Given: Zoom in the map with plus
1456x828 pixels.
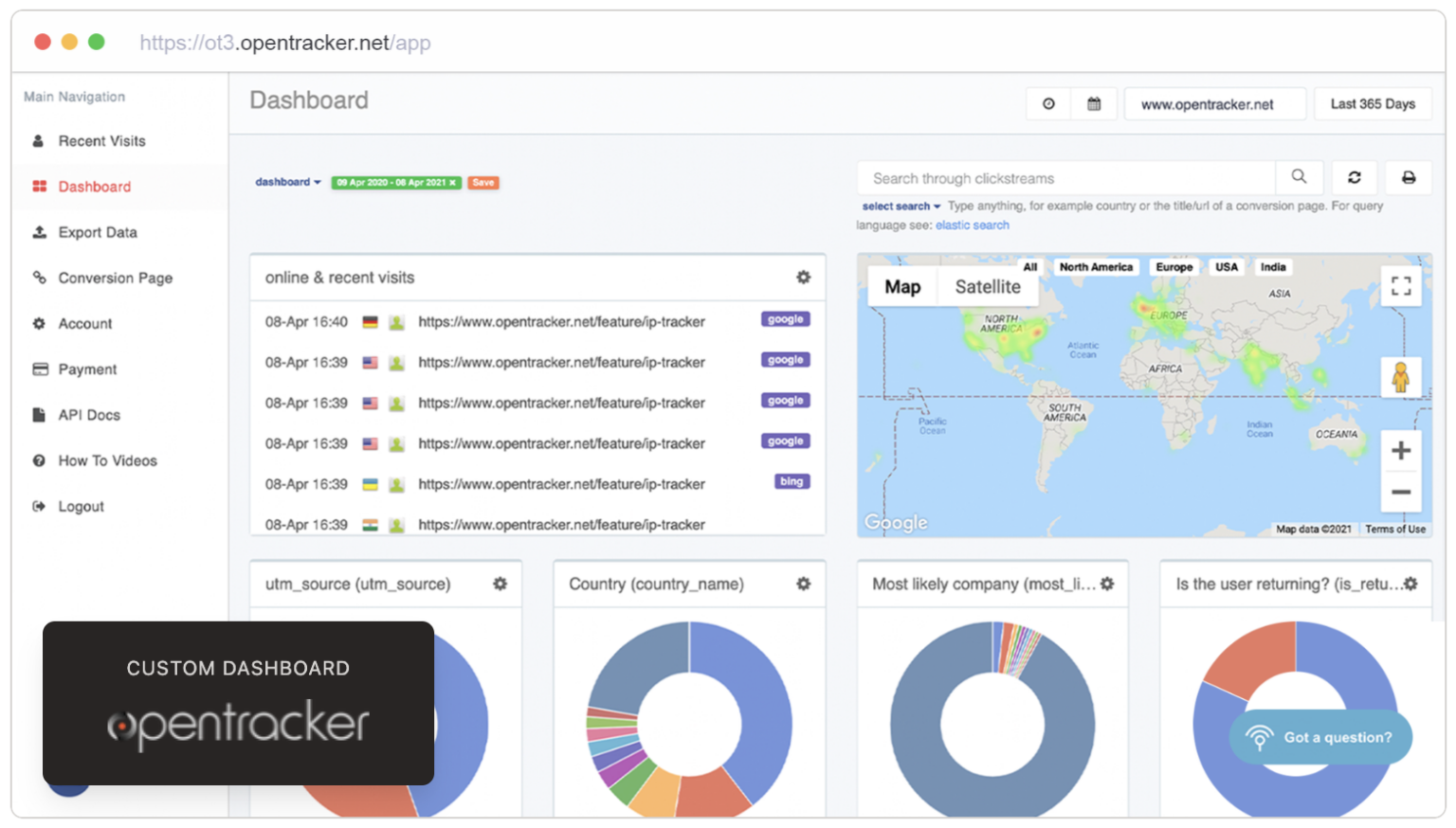Looking at the screenshot, I should pyautogui.click(x=1400, y=451).
